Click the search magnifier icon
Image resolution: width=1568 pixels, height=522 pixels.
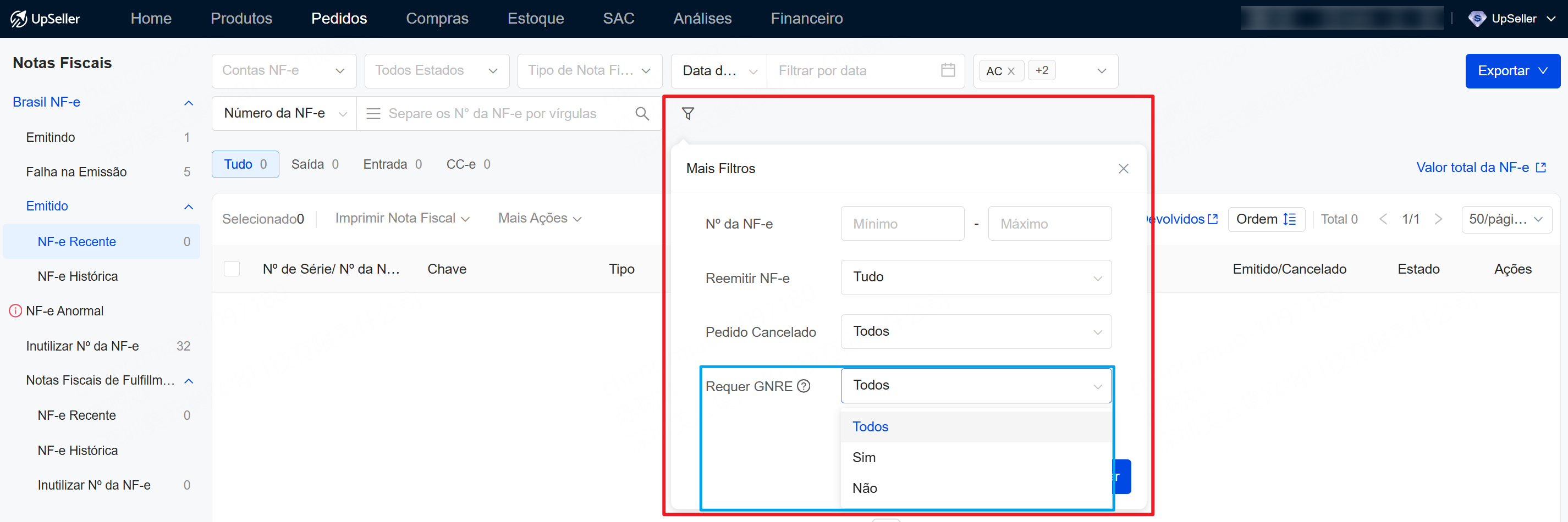pos(642,113)
